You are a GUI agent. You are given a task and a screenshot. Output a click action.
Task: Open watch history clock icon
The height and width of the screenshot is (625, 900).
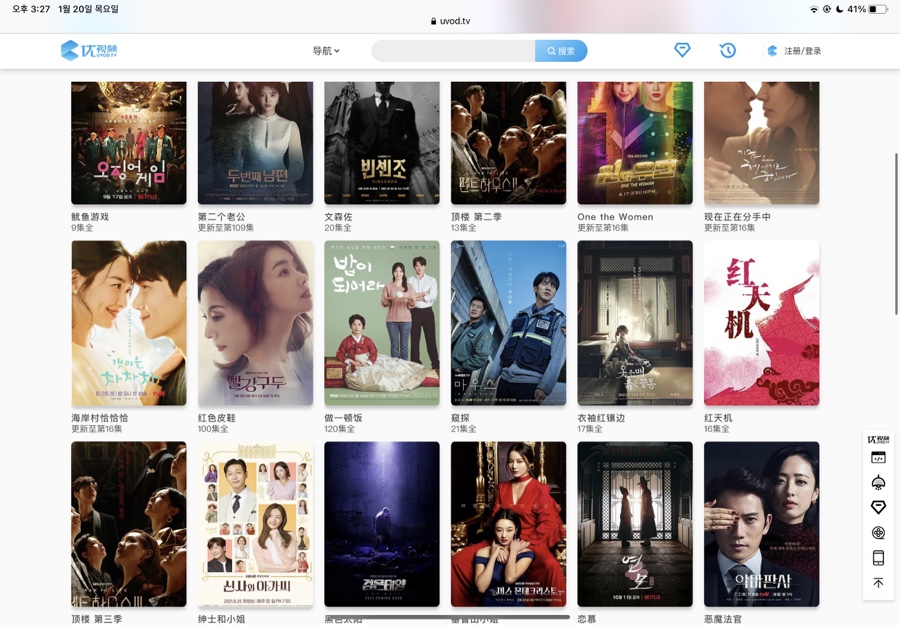point(727,51)
